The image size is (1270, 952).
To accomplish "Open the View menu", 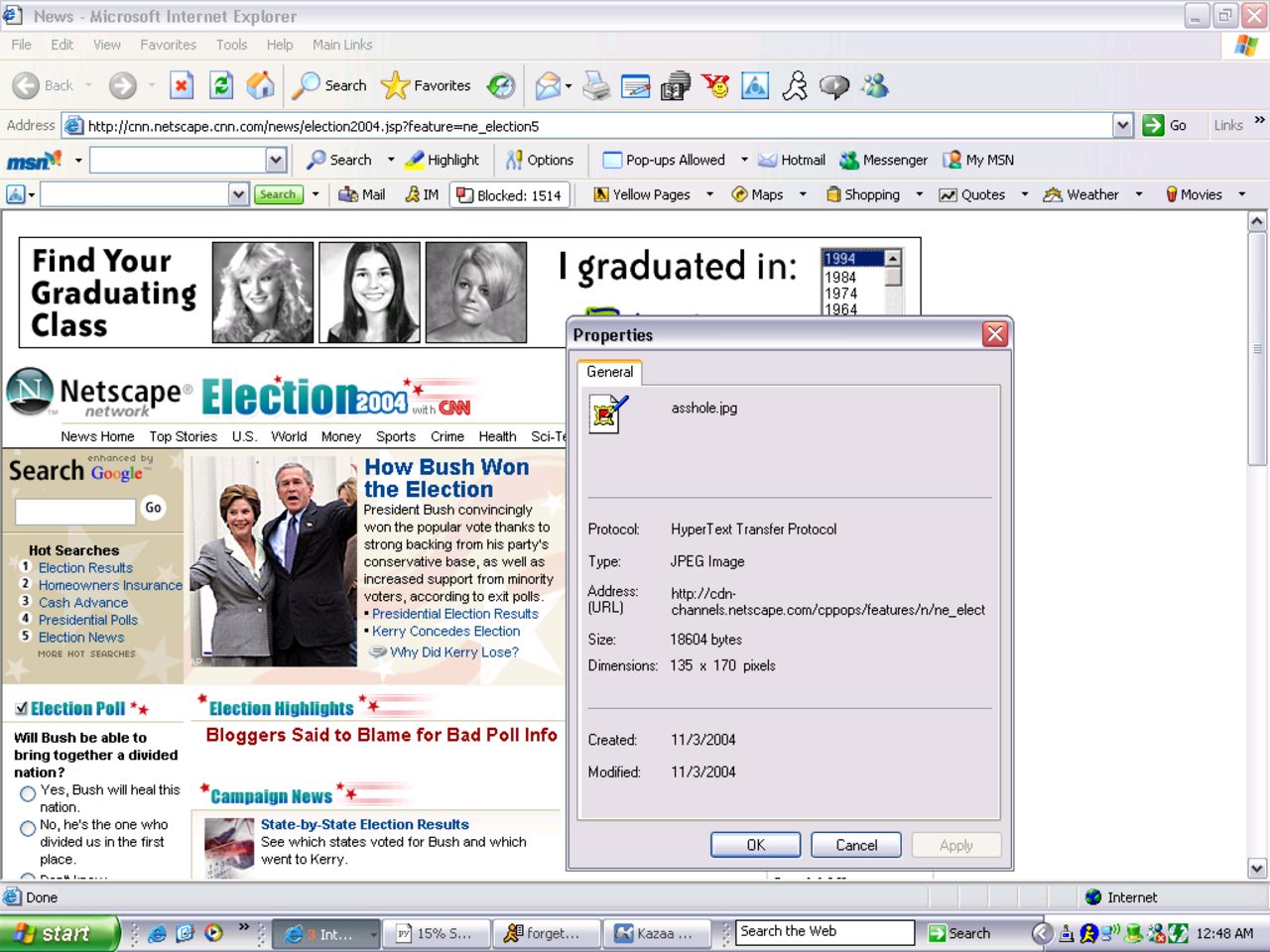I will 107,45.
